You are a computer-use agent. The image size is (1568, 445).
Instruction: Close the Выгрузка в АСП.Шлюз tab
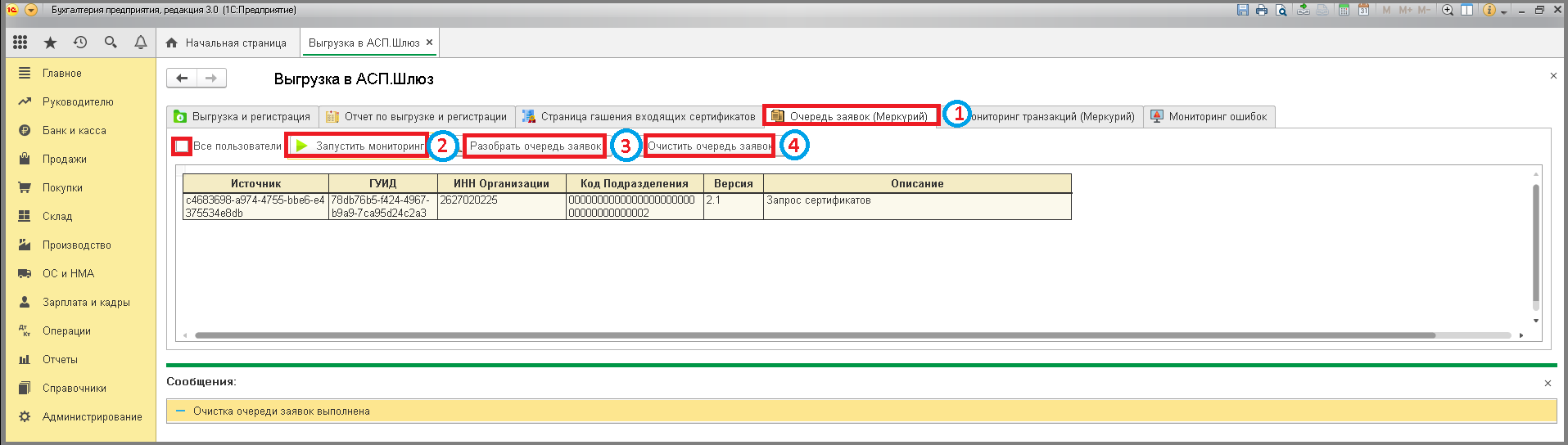(x=429, y=43)
